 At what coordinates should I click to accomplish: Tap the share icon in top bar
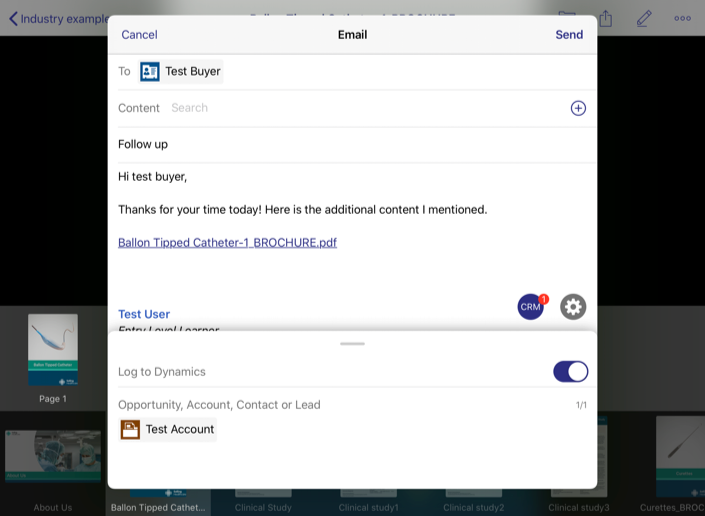(x=605, y=18)
